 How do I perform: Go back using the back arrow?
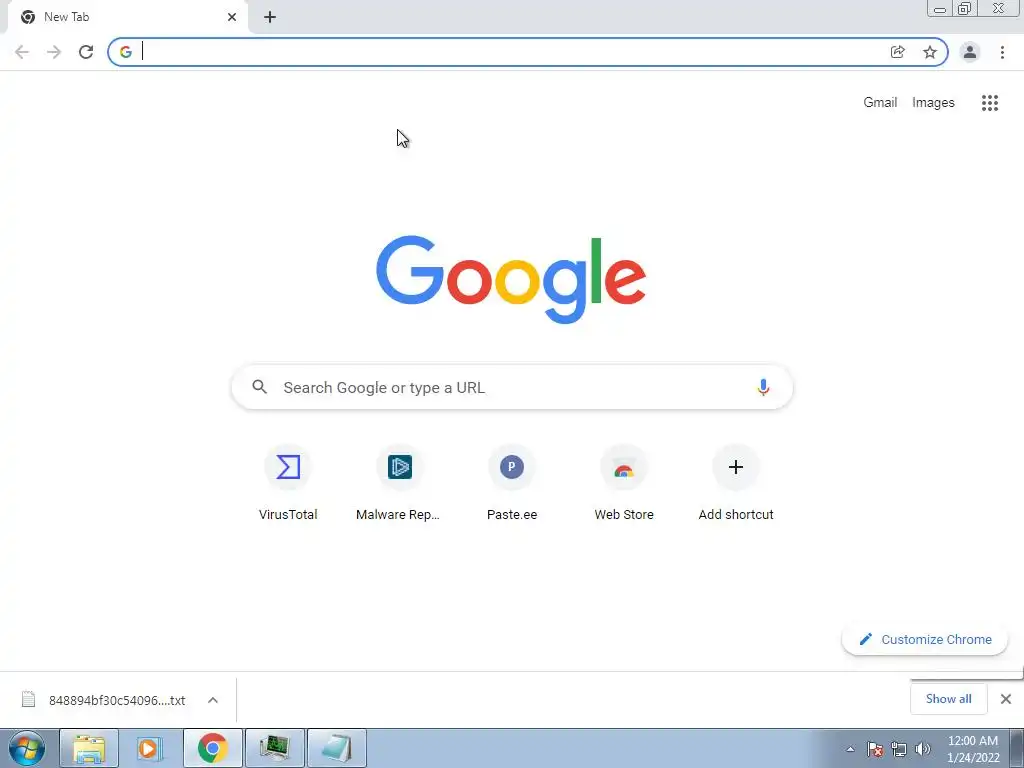click(22, 52)
